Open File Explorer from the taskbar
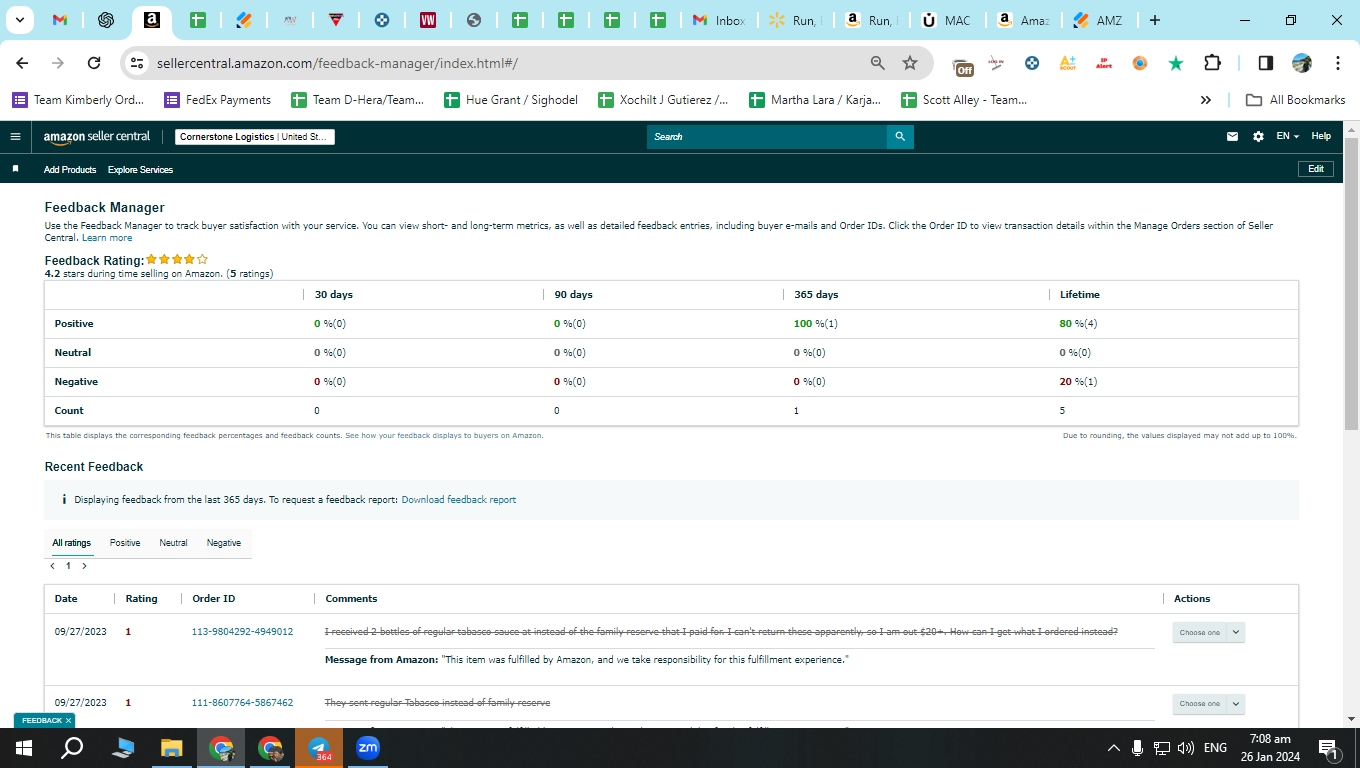This screenshot has height=768, width=1360. coord(172,747)
